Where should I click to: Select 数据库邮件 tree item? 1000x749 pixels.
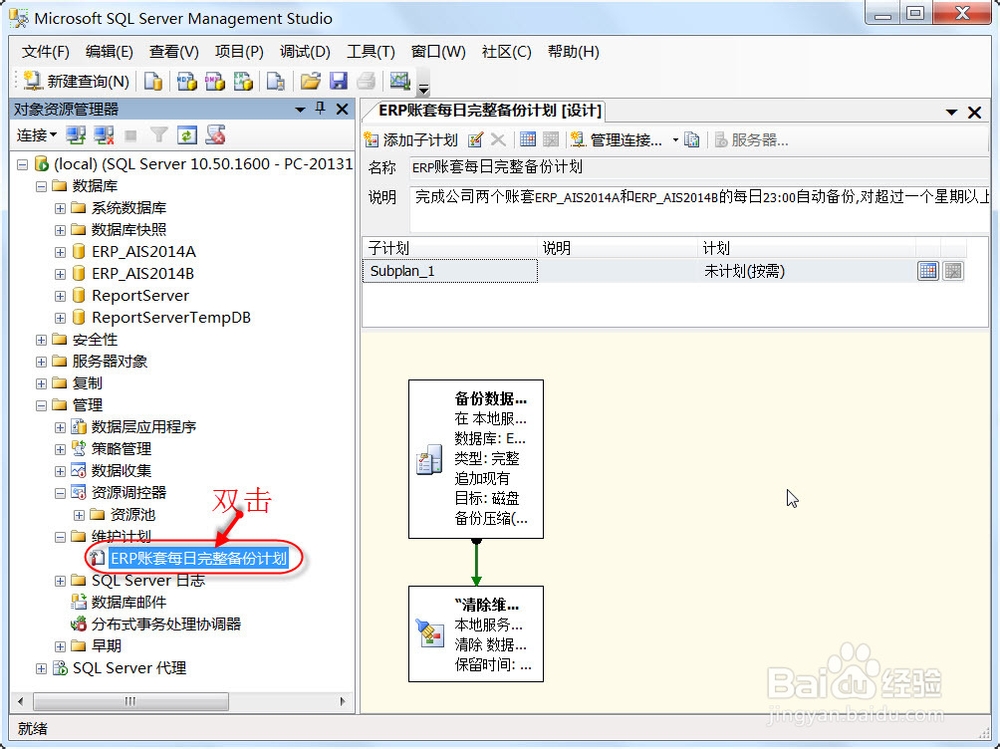[x=128, y=602]
